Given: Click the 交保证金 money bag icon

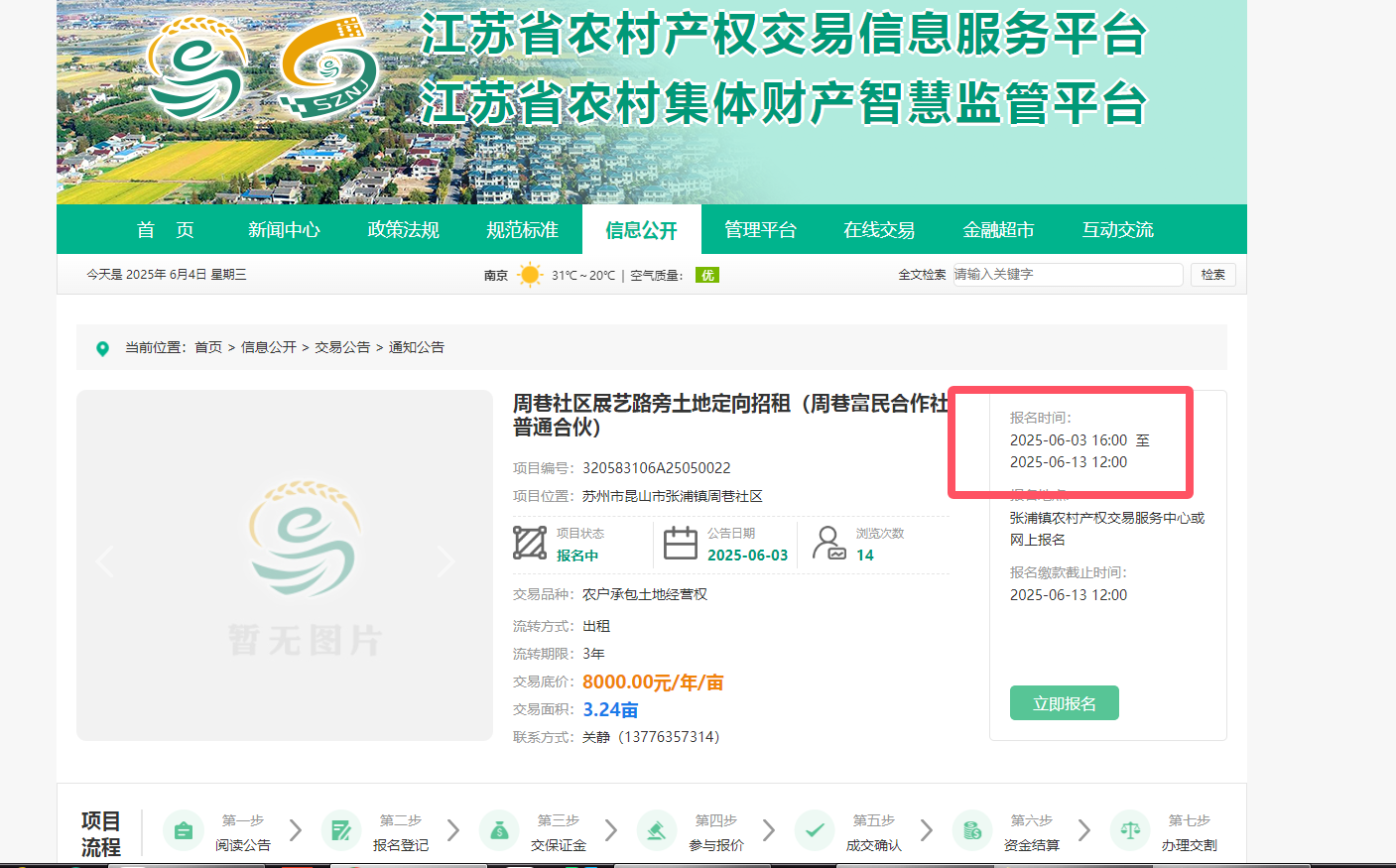Looking at the screenshot, I should [x=499, y=831].
